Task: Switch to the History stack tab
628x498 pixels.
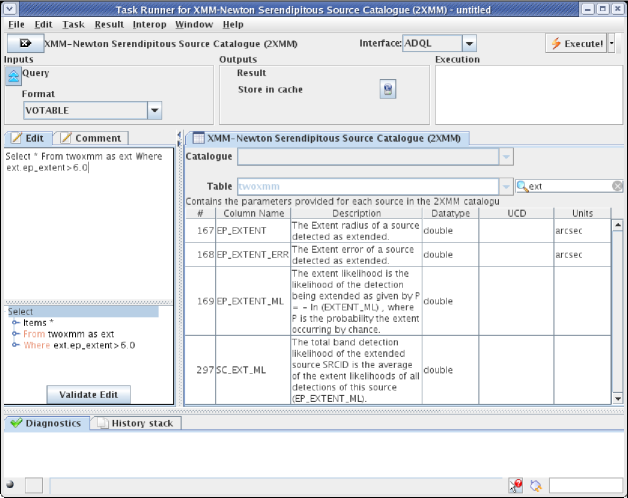Action: [x=136, y=423]
